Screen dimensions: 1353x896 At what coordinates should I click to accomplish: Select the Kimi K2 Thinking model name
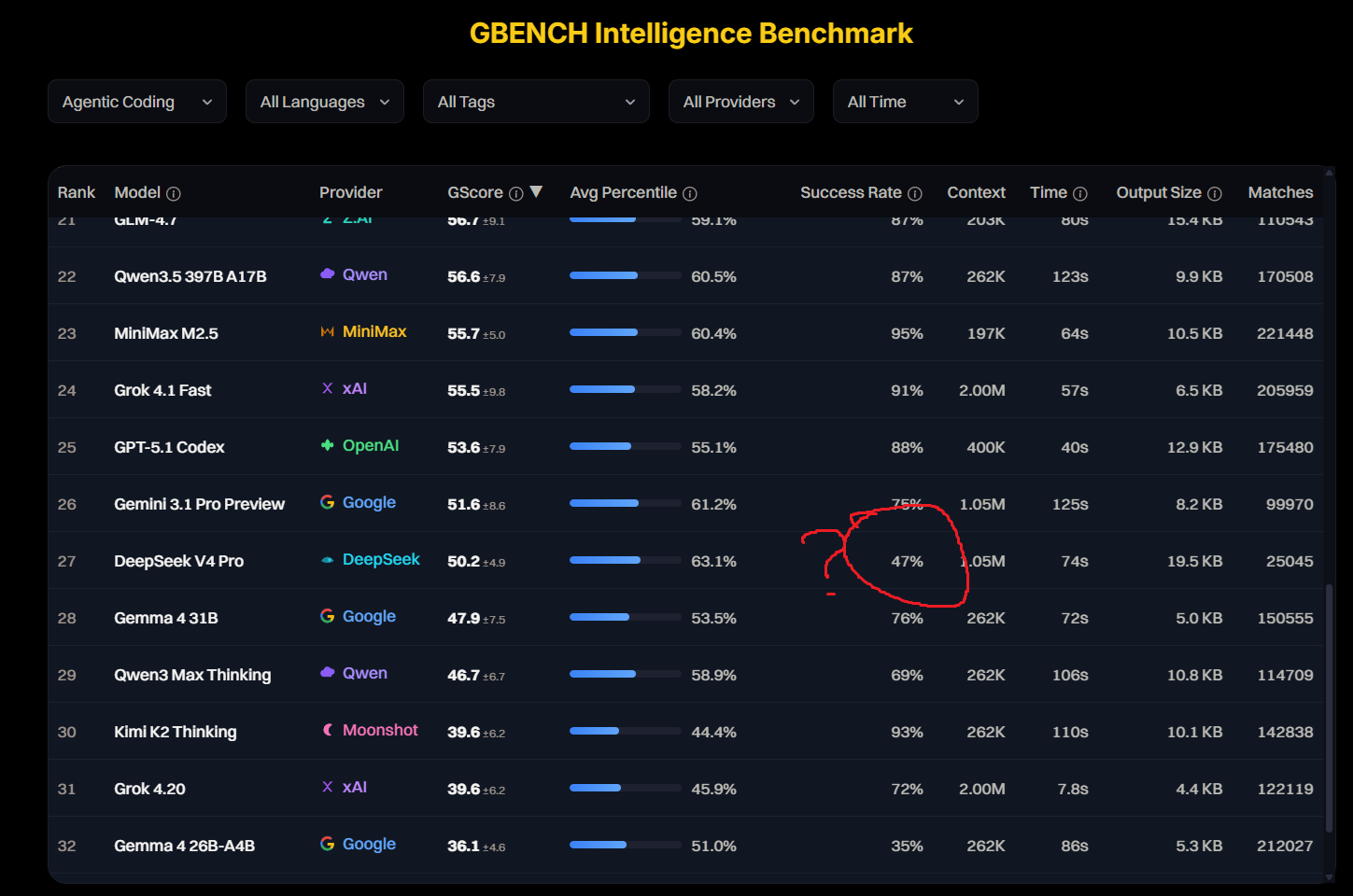[x=176, y=732]
